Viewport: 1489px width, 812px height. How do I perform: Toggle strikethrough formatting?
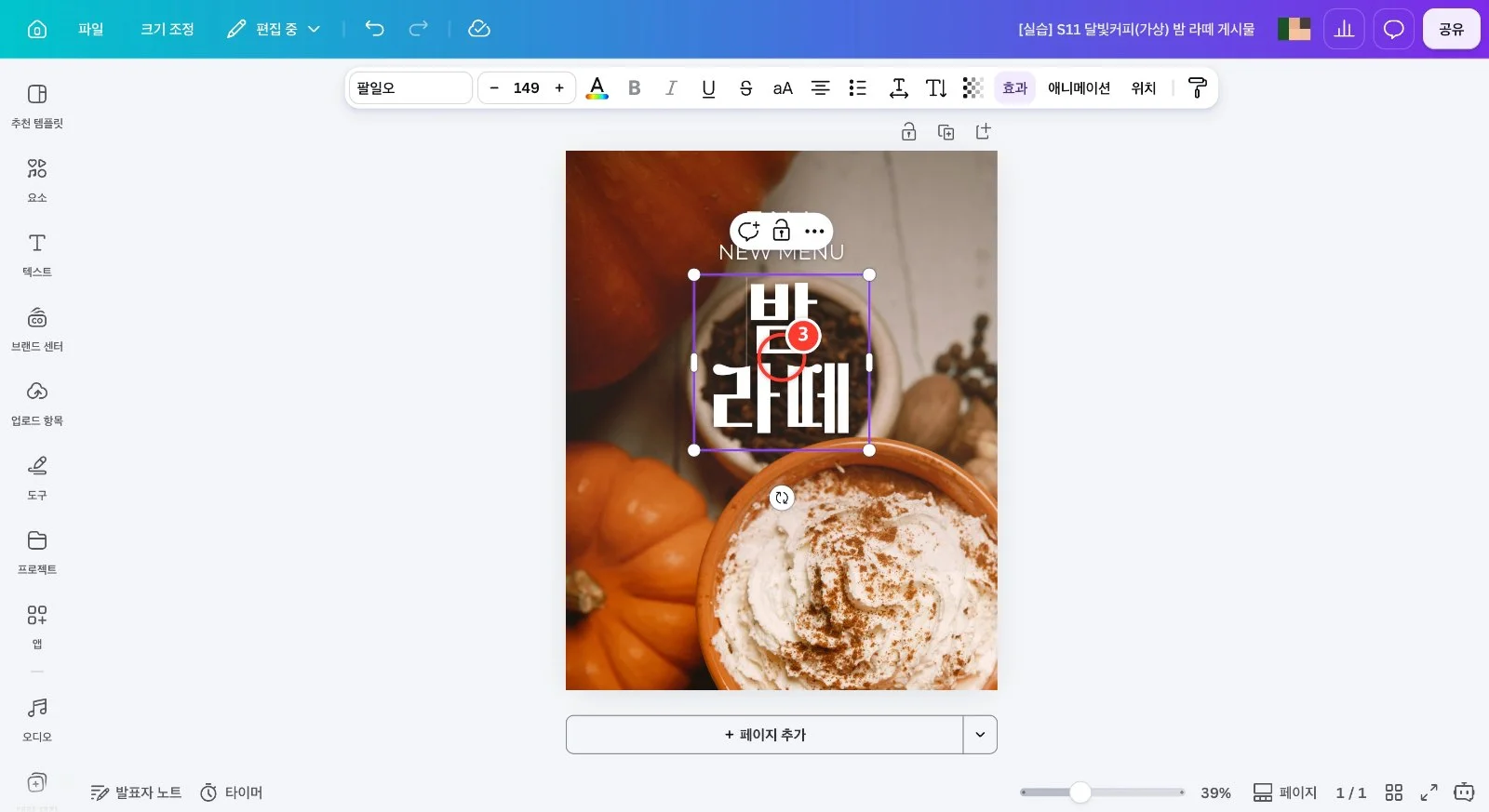pos(745,87)
